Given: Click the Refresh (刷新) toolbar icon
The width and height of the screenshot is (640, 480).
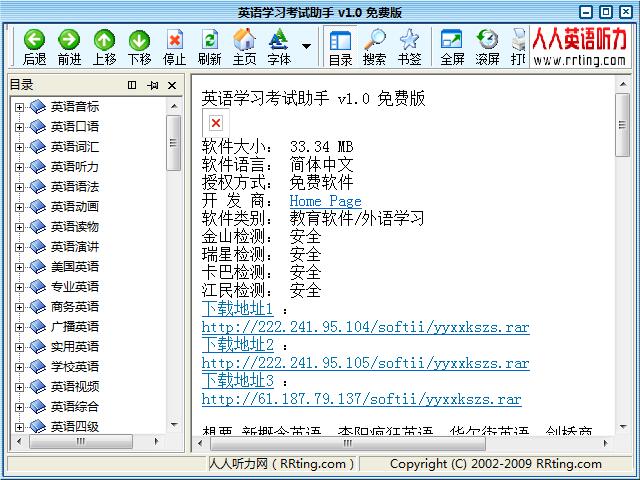Looking at the screenshot, I should tap(209, 40).
